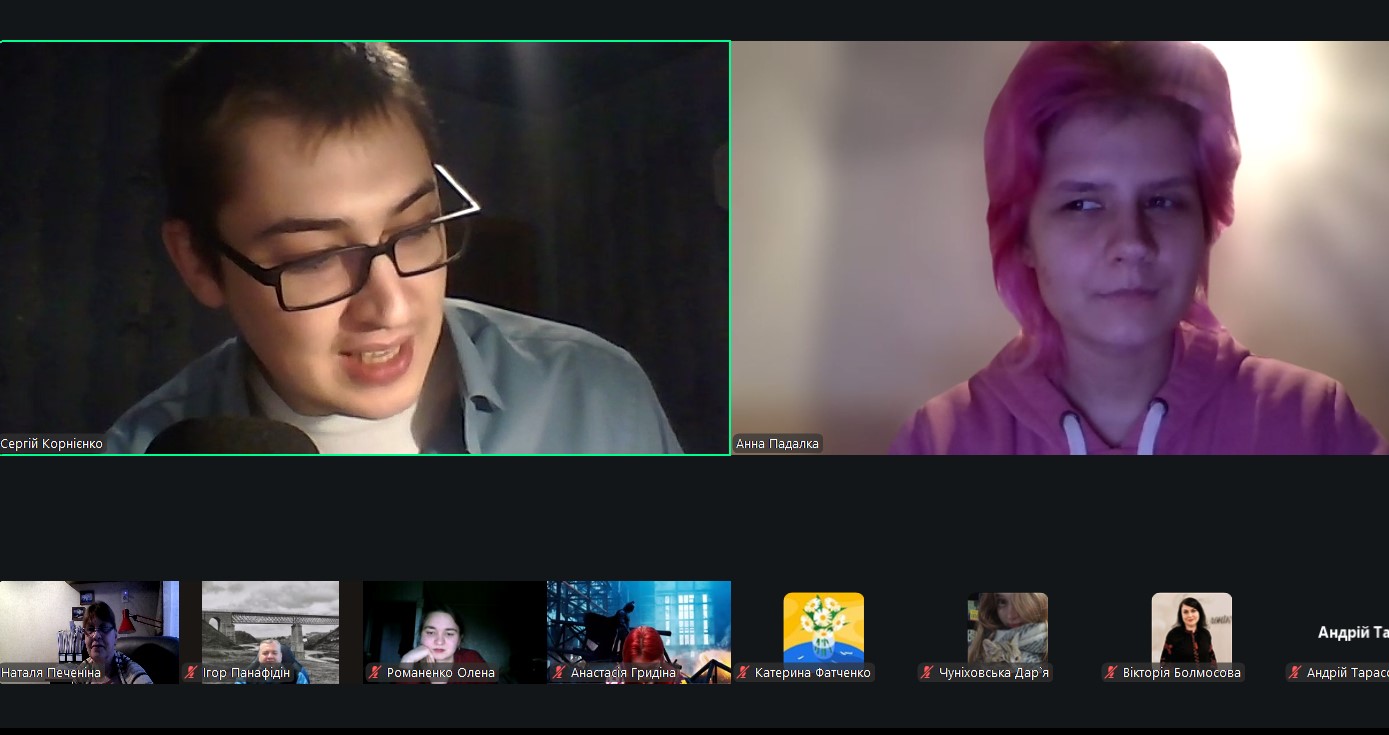Click muted mic icon beside Катерина Фатченко
The height and width of the screenshot is (735, 1389).
pos(743,673)
